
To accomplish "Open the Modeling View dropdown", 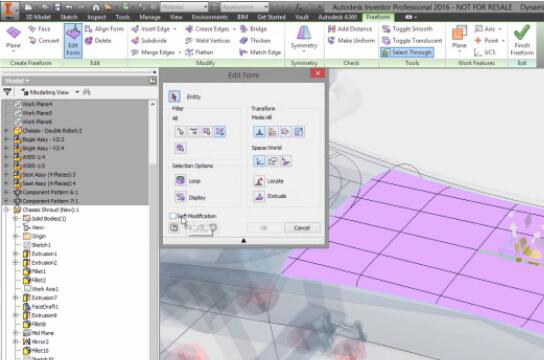I will point(77,92).
